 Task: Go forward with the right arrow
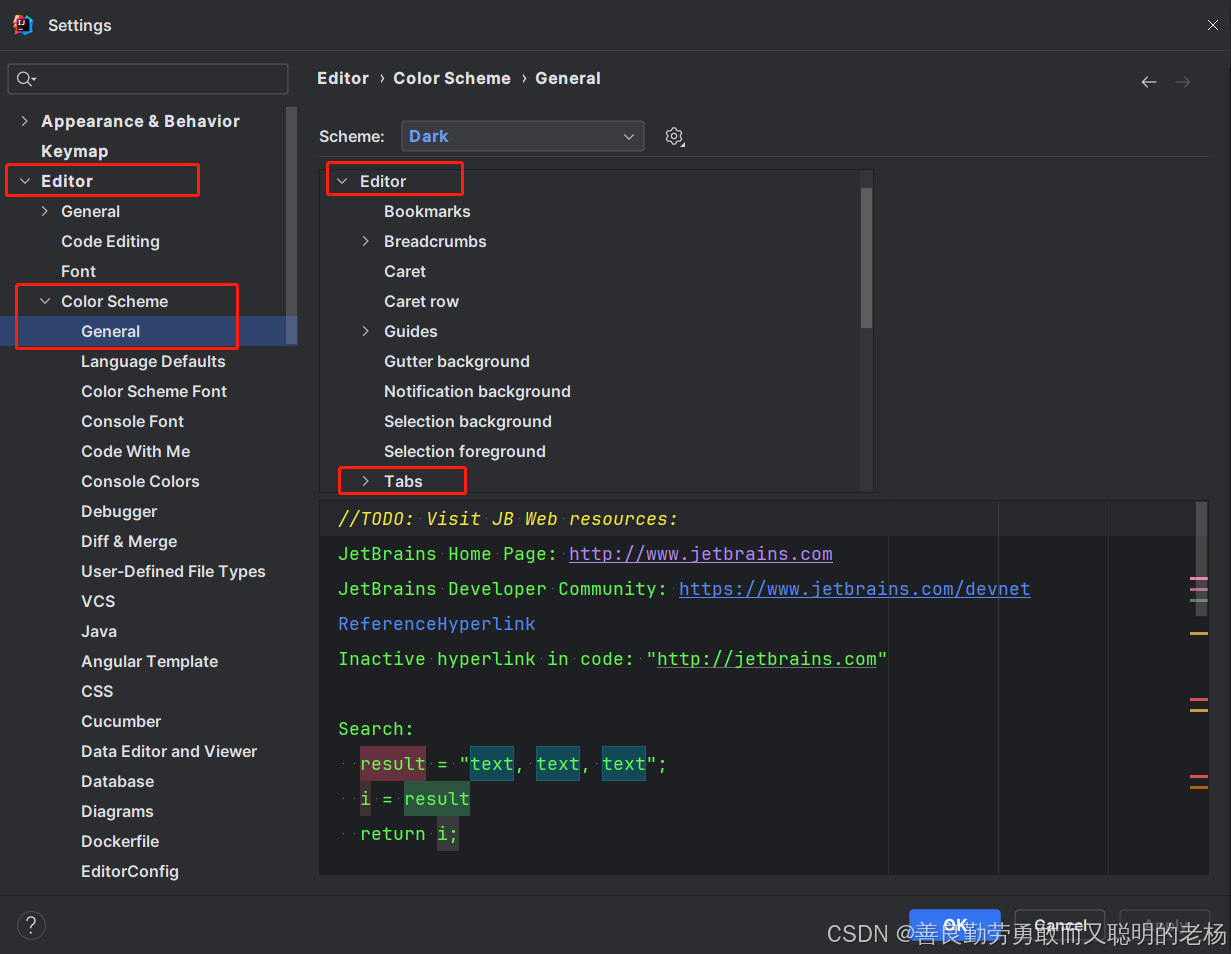tap(1183, 82)
